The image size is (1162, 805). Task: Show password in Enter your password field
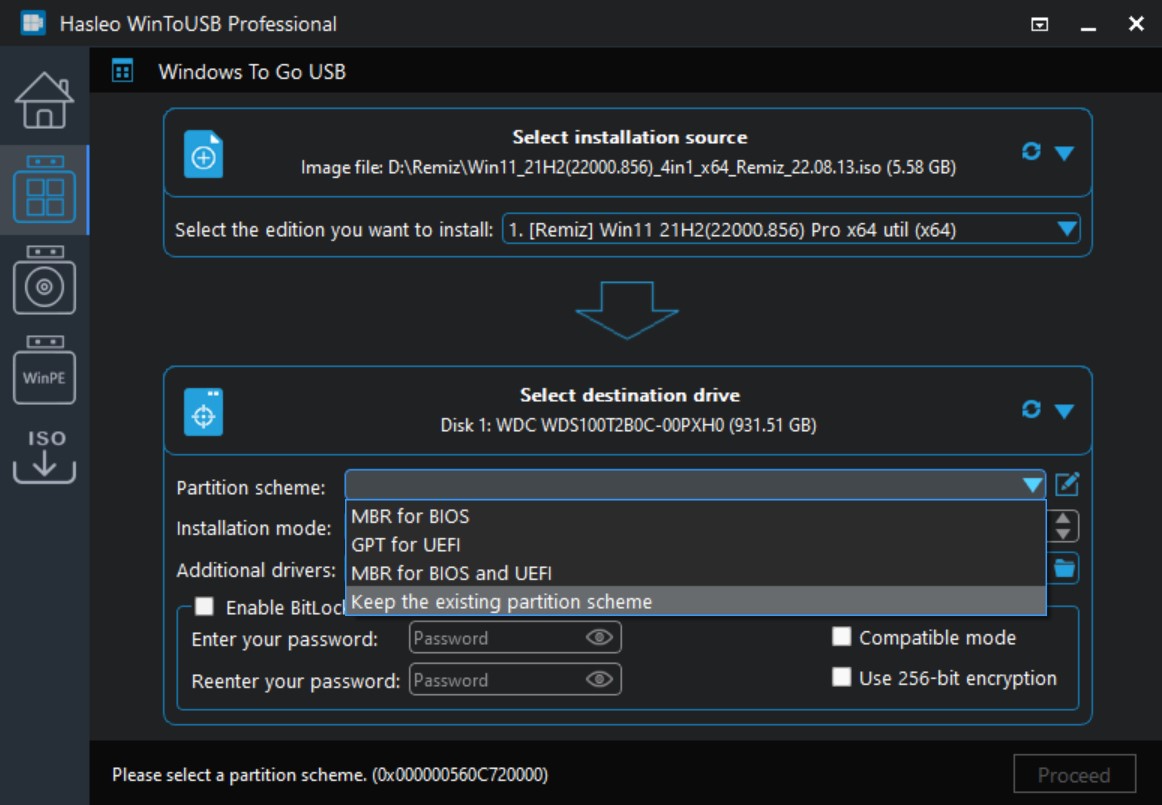pyautogui.click(x=599, y=637)
